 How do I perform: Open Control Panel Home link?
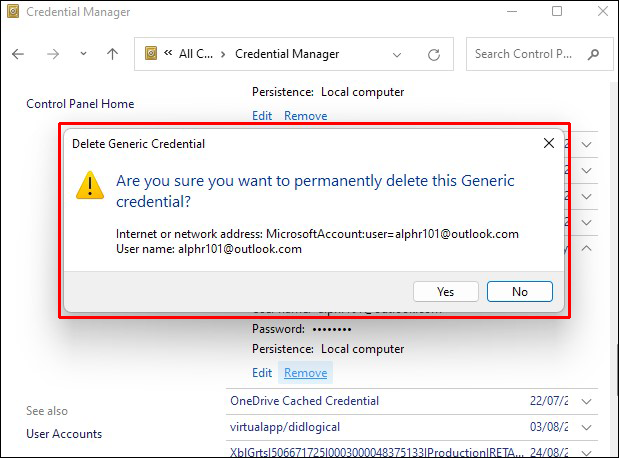tap(80, 104)
